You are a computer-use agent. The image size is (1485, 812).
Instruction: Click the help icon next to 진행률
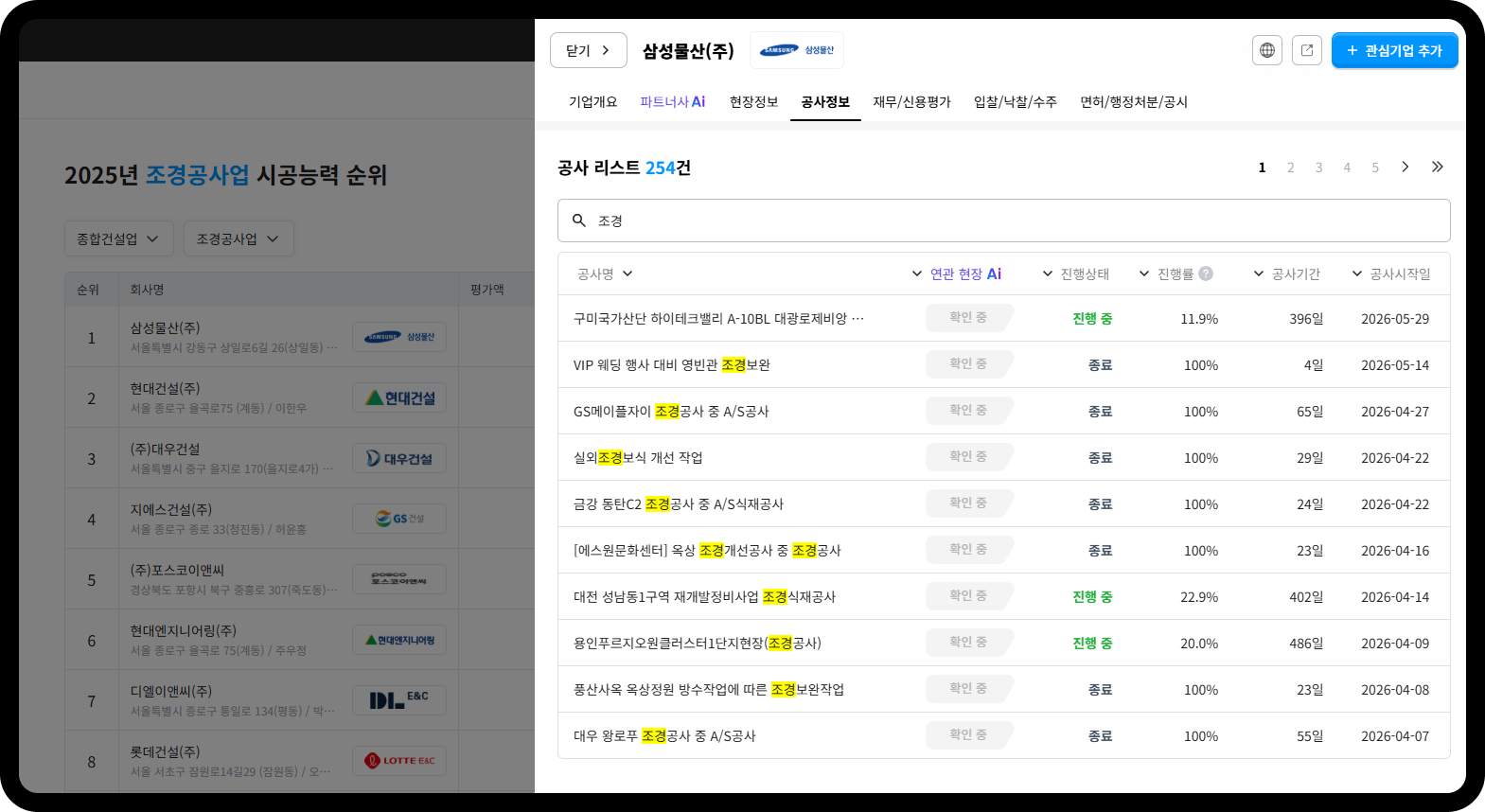click(x=1206, y=274)
